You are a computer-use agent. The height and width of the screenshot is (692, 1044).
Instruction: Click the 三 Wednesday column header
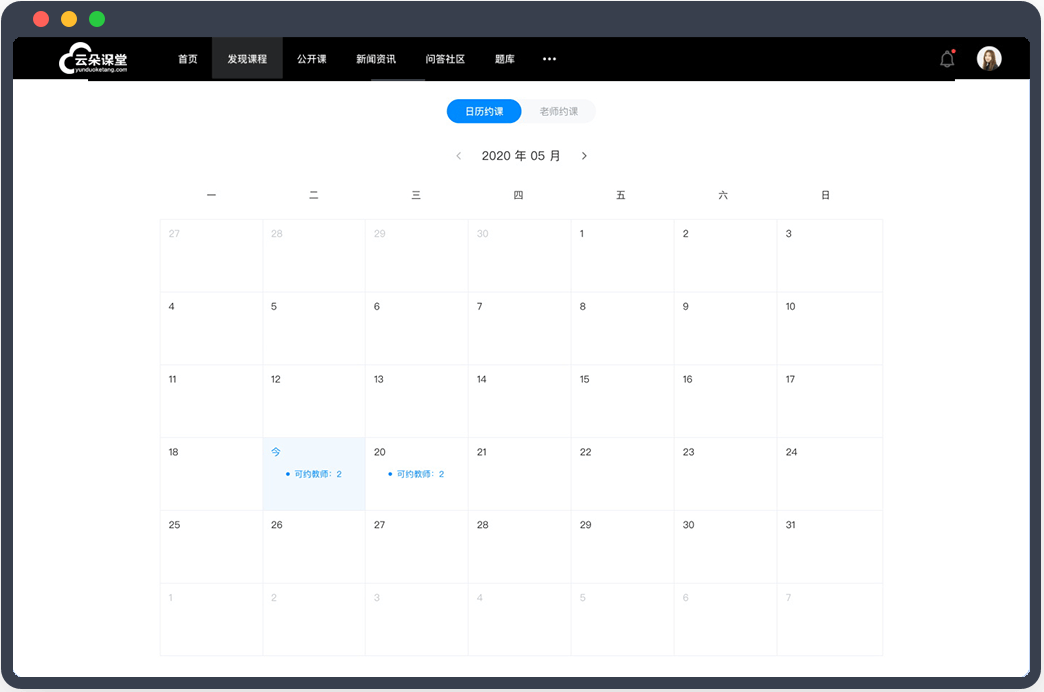[415, 195]
